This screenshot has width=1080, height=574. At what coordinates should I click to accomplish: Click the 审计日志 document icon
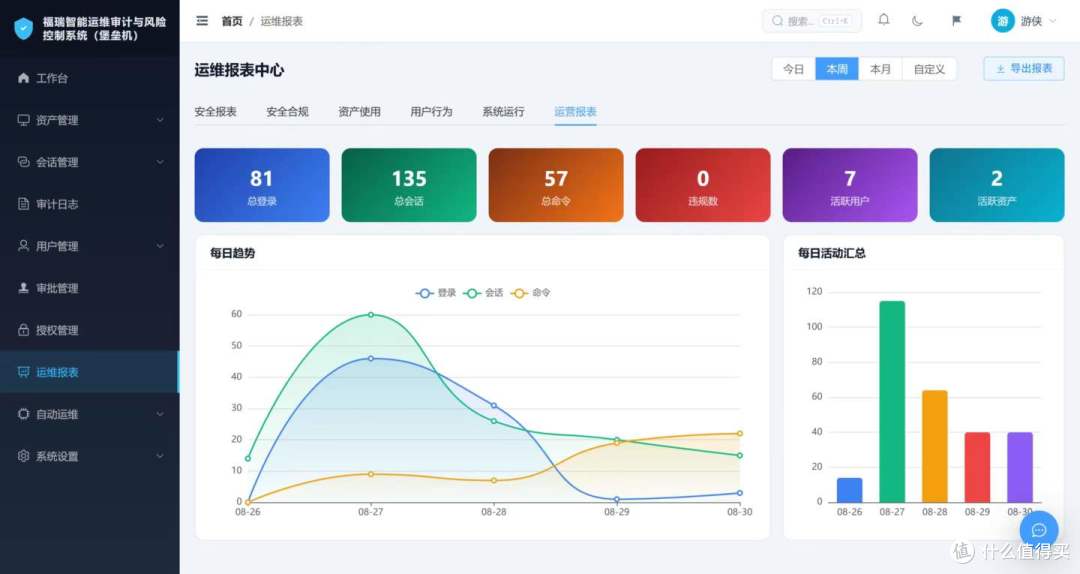[23, 204]
